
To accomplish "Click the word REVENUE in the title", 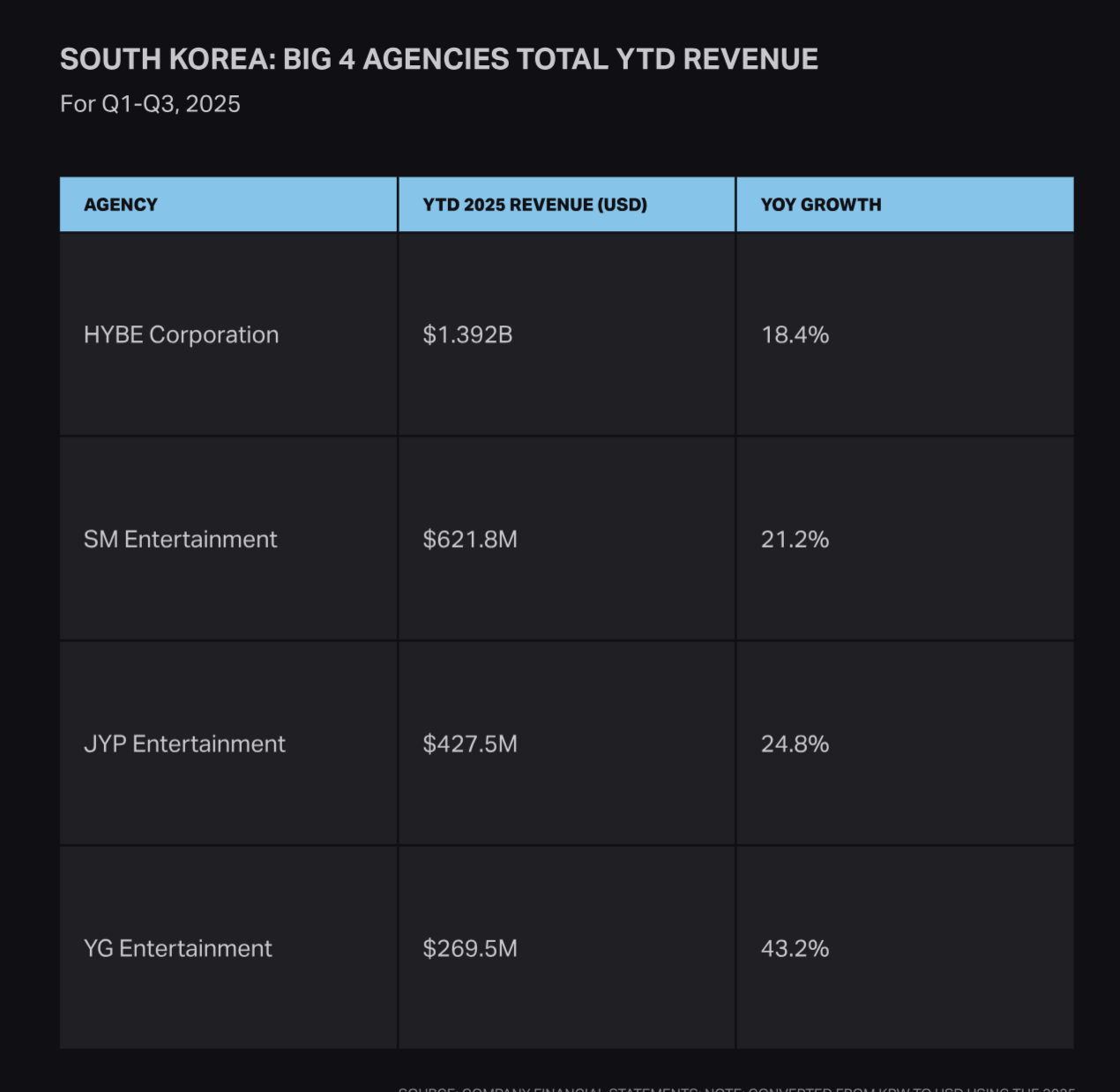I will tap(750, 59).
